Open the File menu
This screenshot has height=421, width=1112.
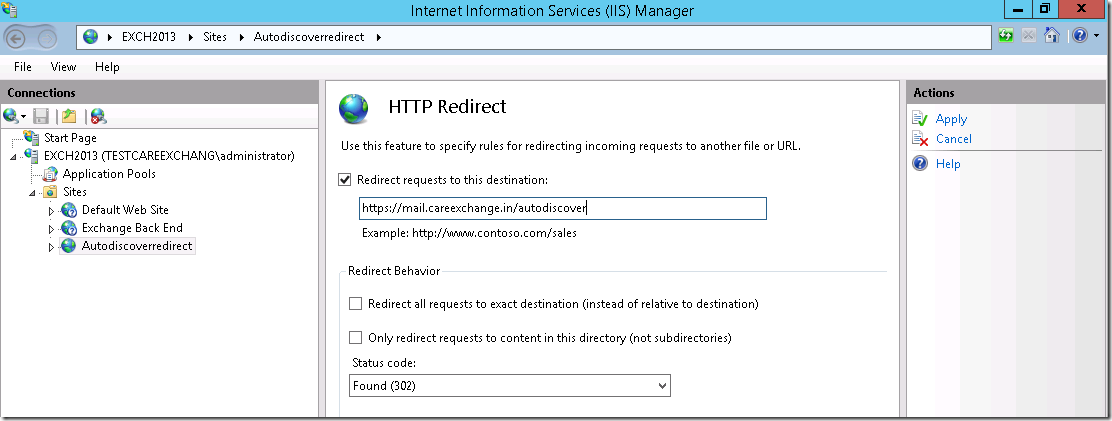coord(23,67)
